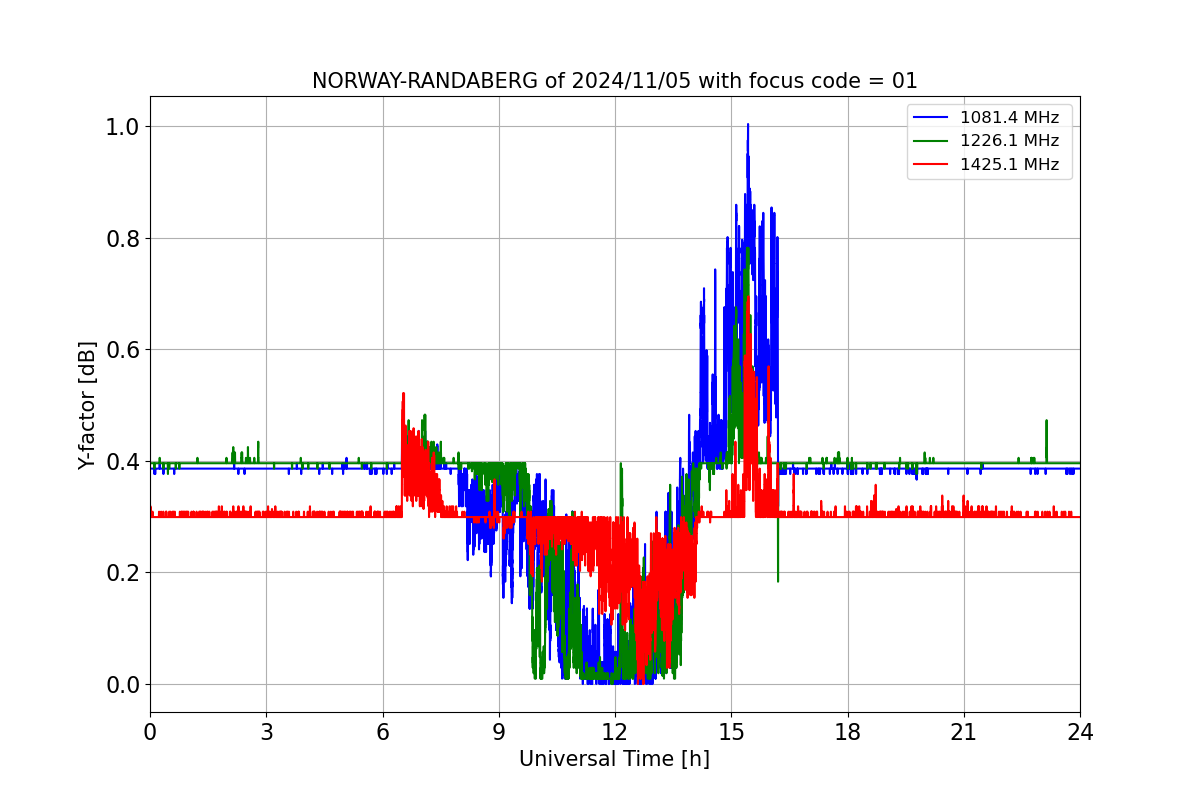Click the legend entry 1081.4 MHz

pyautogui.click(x=1009, y=118)
